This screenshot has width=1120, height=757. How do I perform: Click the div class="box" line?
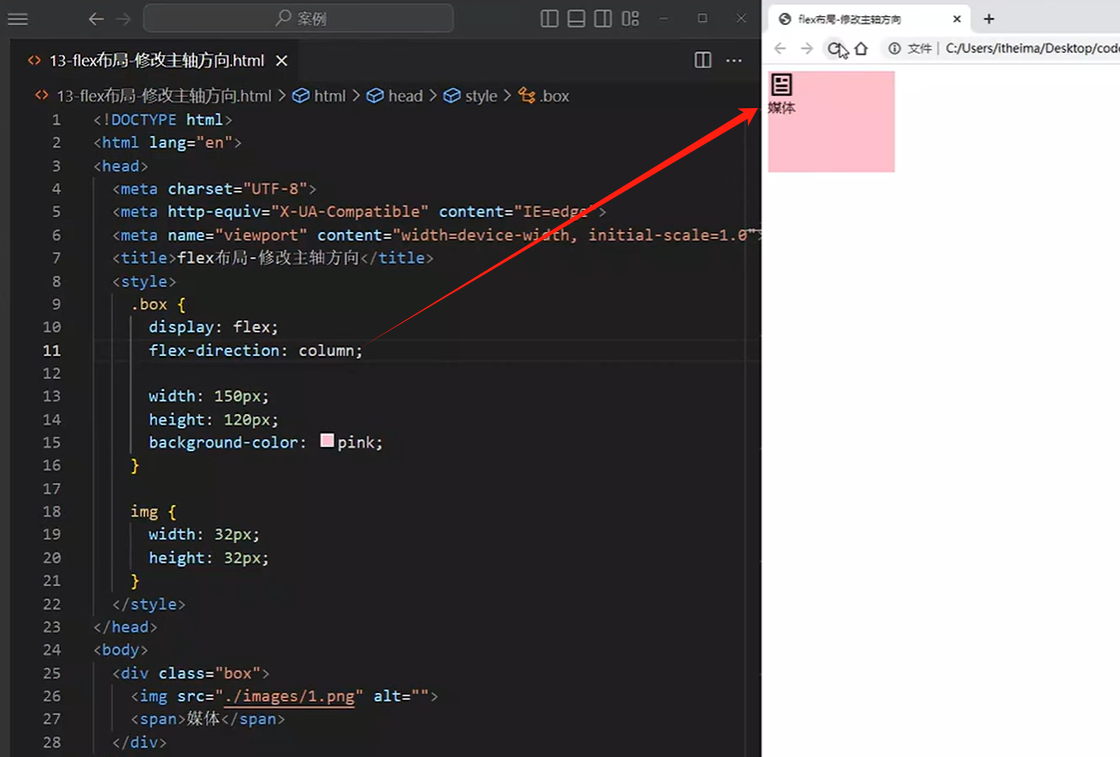(x=191, y=673)
